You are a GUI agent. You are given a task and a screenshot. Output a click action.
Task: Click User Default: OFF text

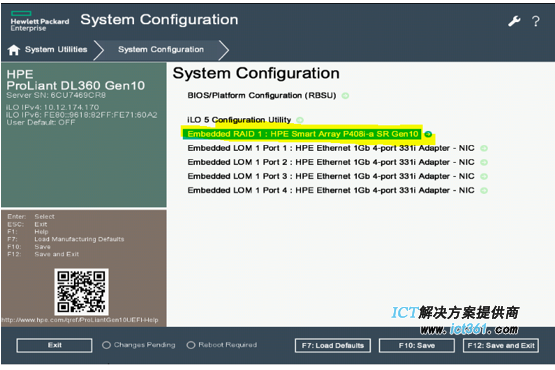click(x=41, y=123)
